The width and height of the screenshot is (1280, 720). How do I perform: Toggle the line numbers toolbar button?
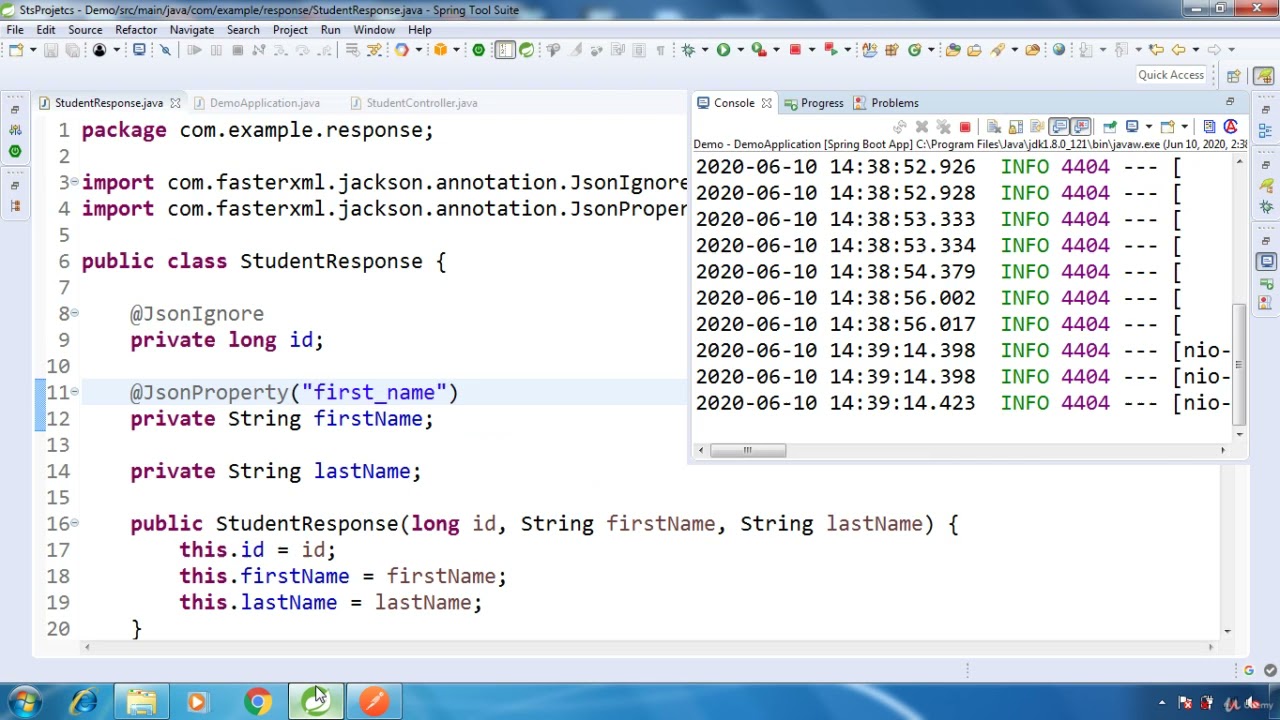coord(505,50)
